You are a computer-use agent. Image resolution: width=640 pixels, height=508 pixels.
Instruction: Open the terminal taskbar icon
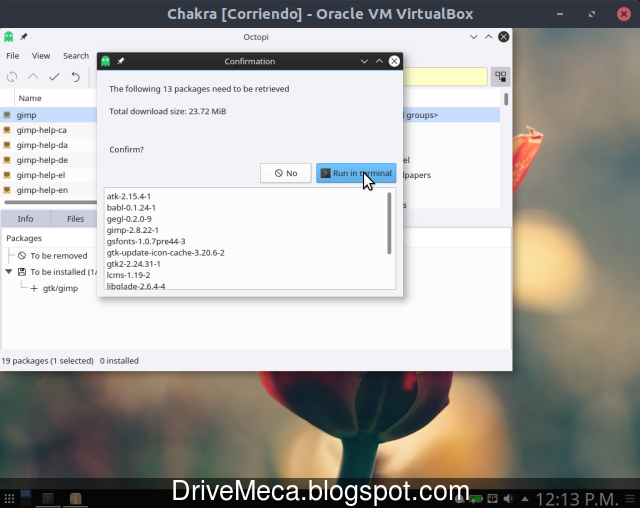pos(48,499)
